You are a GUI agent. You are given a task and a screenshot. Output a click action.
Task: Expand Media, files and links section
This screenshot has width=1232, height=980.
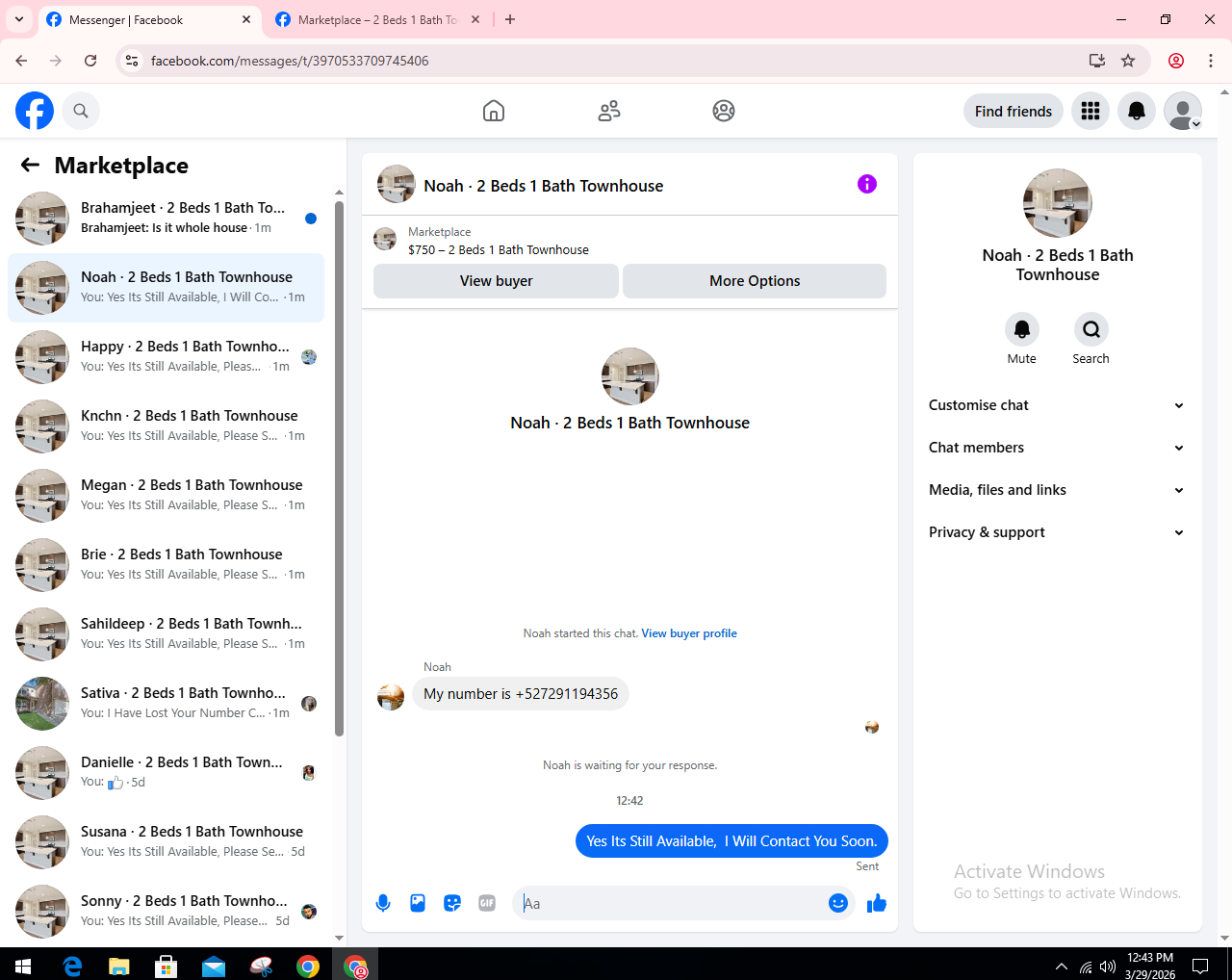coord(1057,490)
